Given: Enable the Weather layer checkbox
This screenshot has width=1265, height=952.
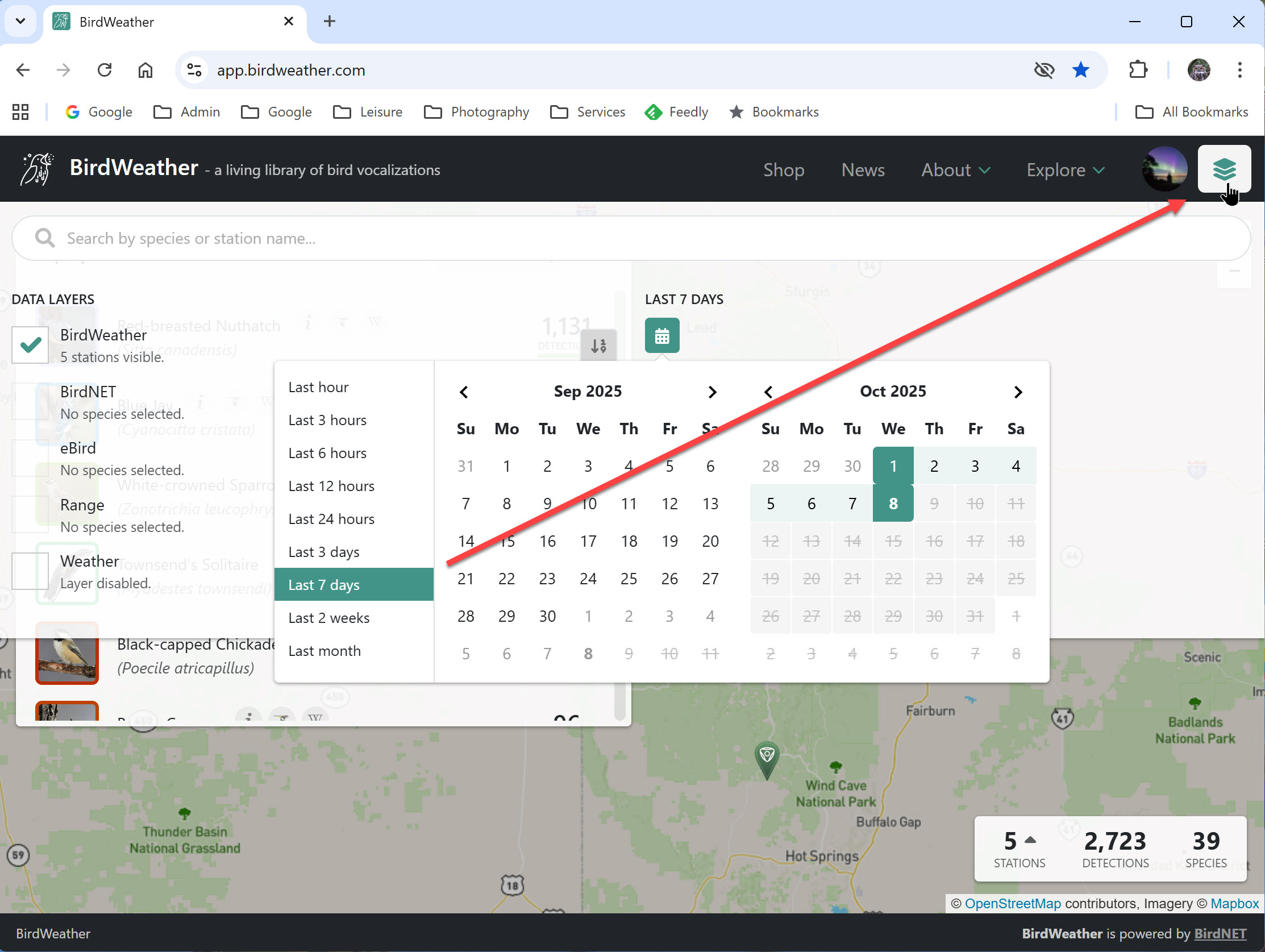Looking at the screenshot, I should (30, 571).
